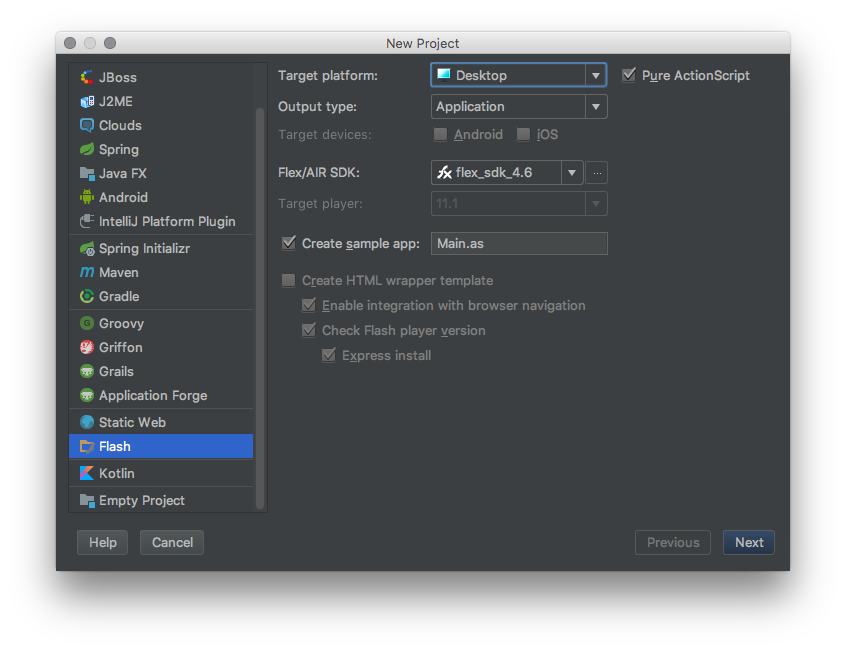Click the Static Web globe icon
Viewport: 846px width, 651px height.
tap(87, 422)
